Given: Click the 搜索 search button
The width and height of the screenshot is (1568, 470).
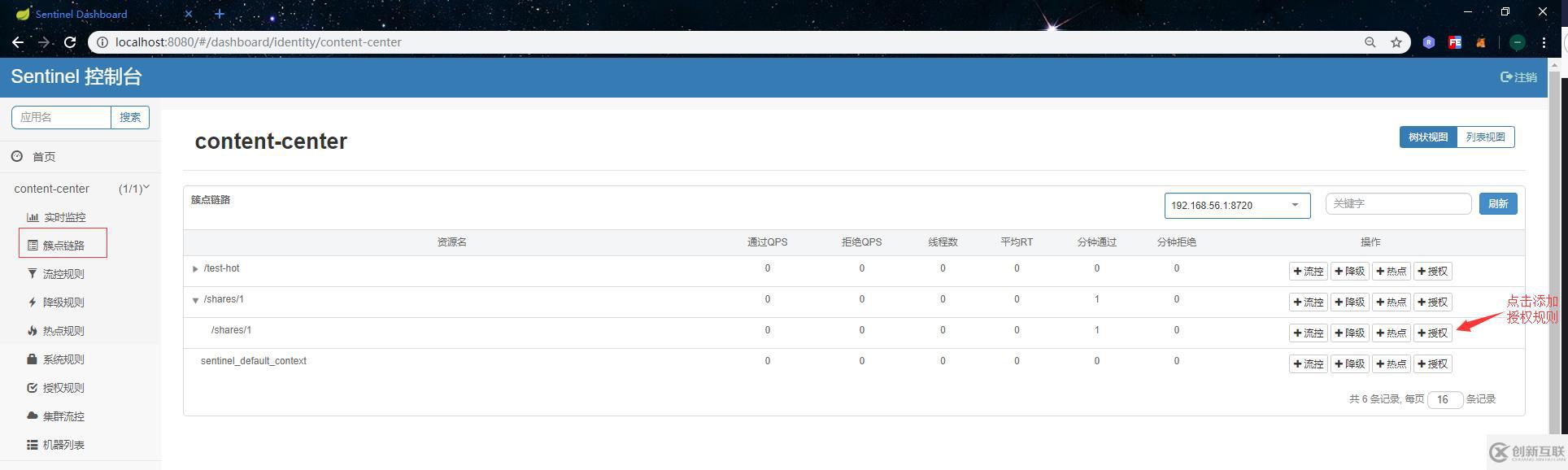Looking at the screenshot, I should [130, 117].
